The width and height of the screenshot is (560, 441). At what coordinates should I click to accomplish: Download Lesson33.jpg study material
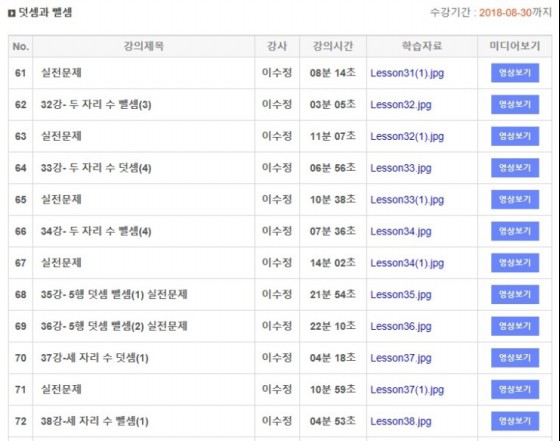coord(401,168)
